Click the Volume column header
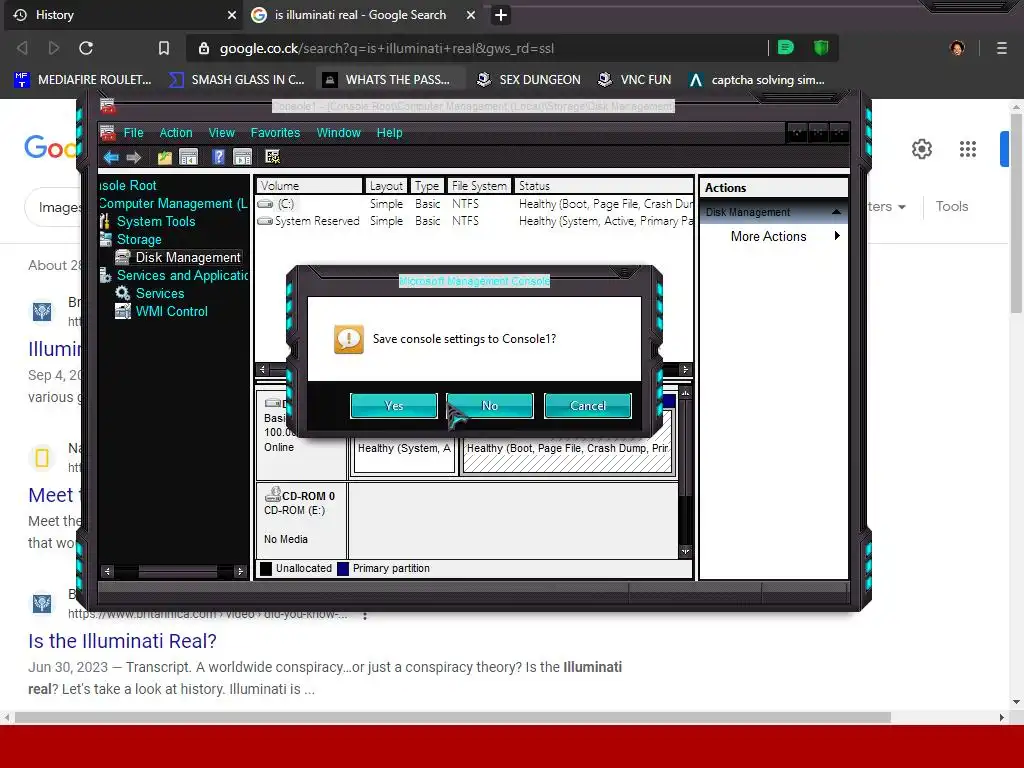 [x=309, y=185]
